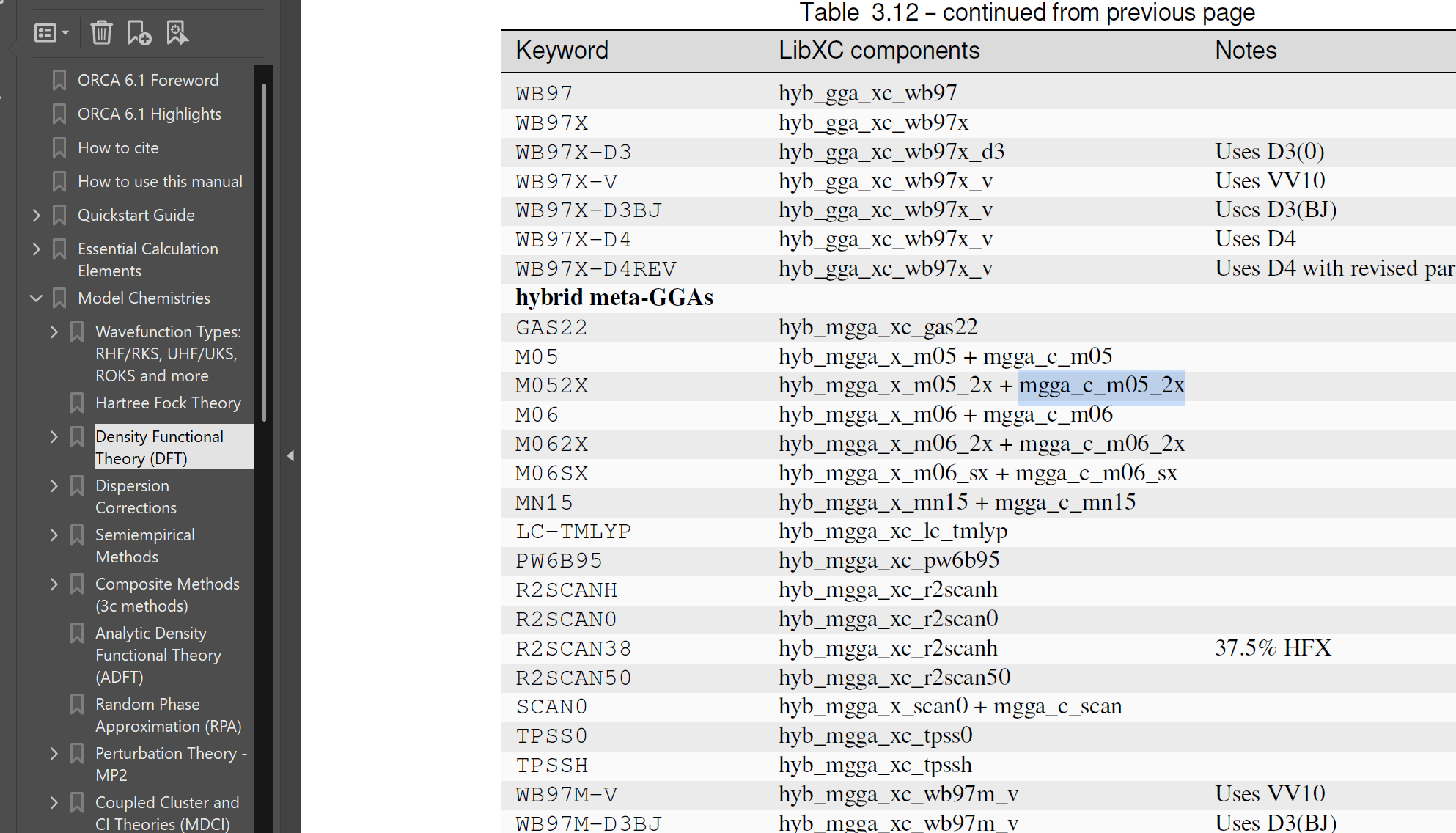Click the bookmark icon beside Perturbation Theory - MP2
This screenshot has height=833, width=1456.
pos(77,753)
